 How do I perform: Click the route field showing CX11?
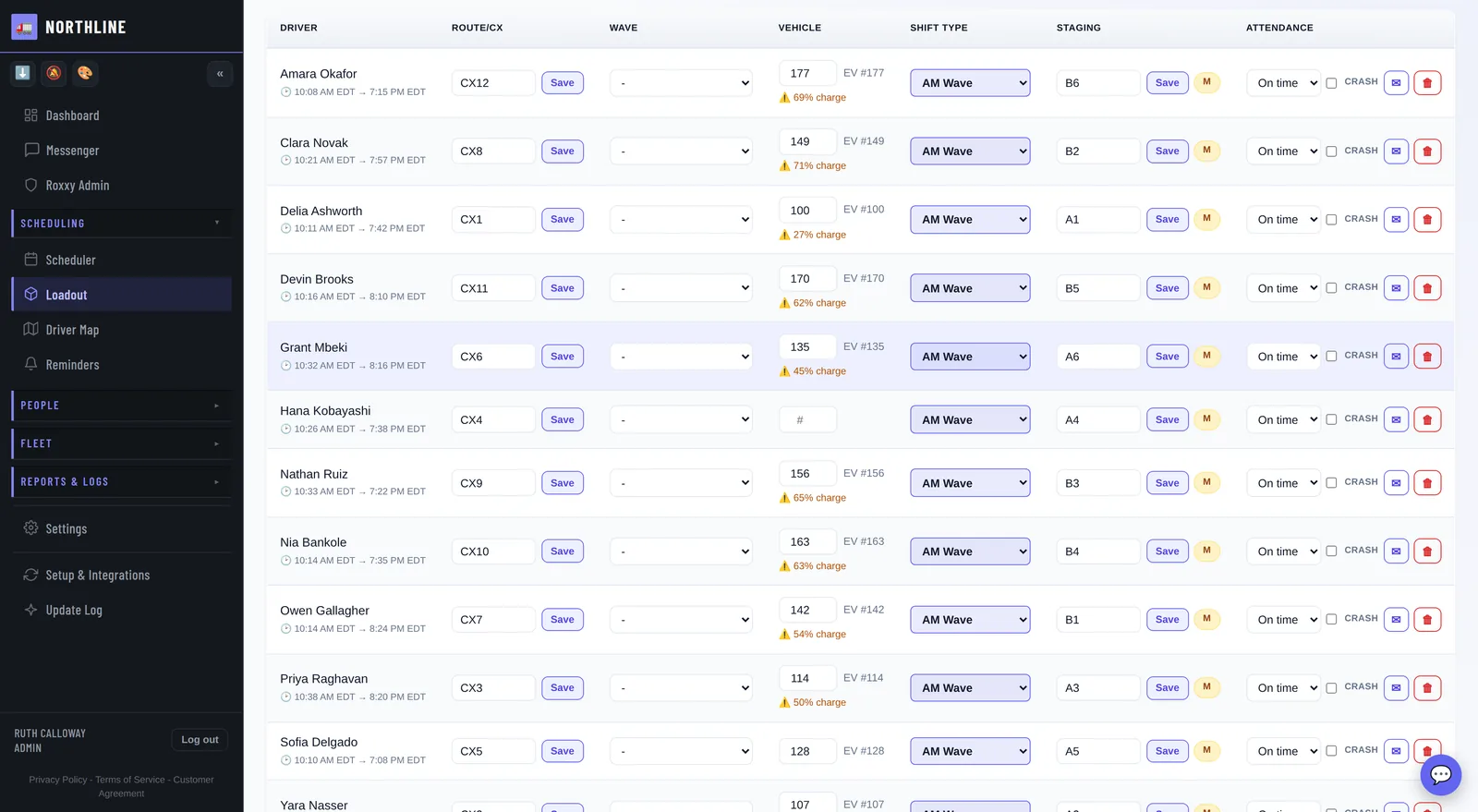click(493, 288)
